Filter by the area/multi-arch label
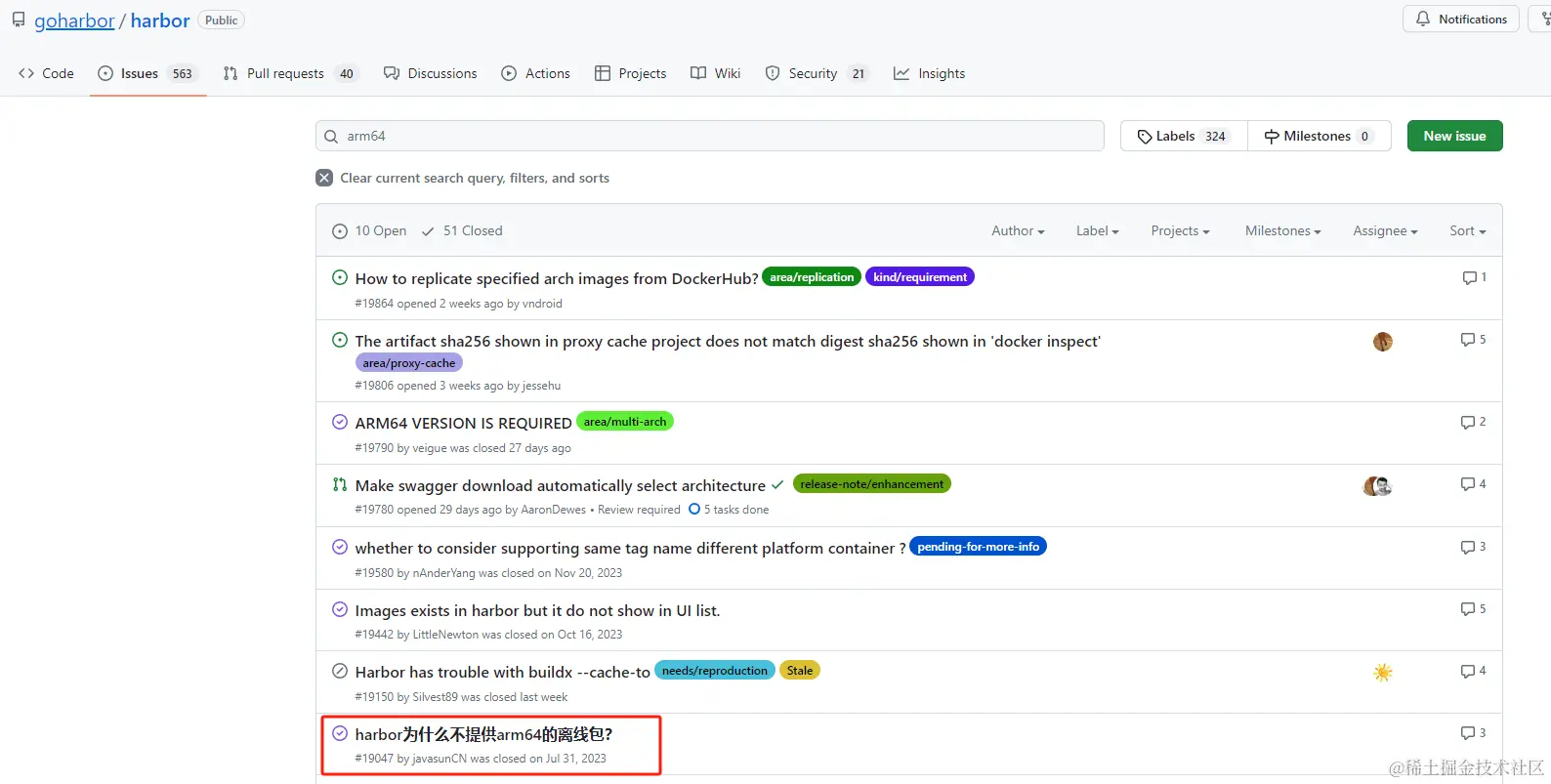The width and height of the screenshot is (1551, 784). click(625, 422)
